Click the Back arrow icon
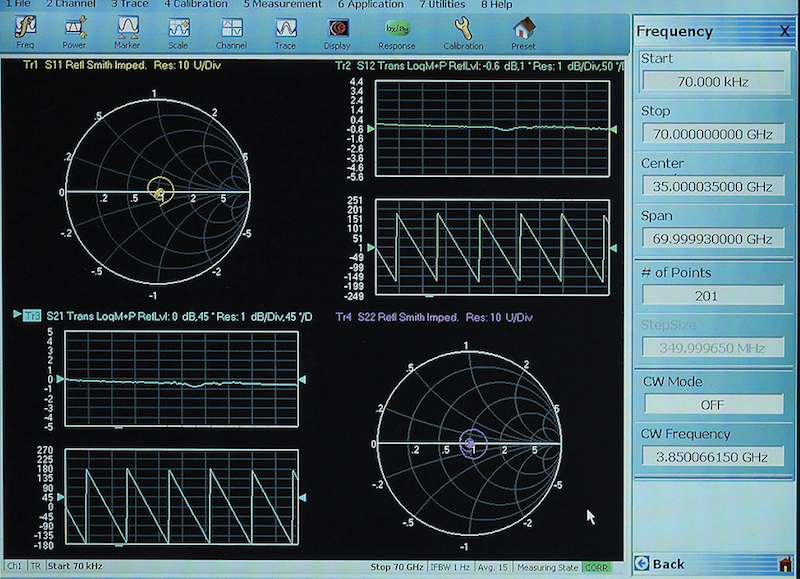800x579 pixels. tap(642, 563)
